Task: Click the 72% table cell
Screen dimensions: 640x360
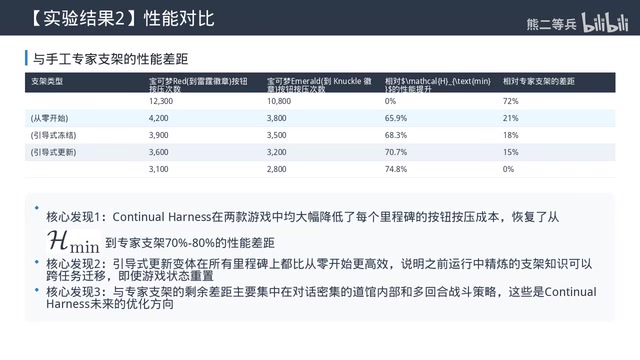Action: 510,101
